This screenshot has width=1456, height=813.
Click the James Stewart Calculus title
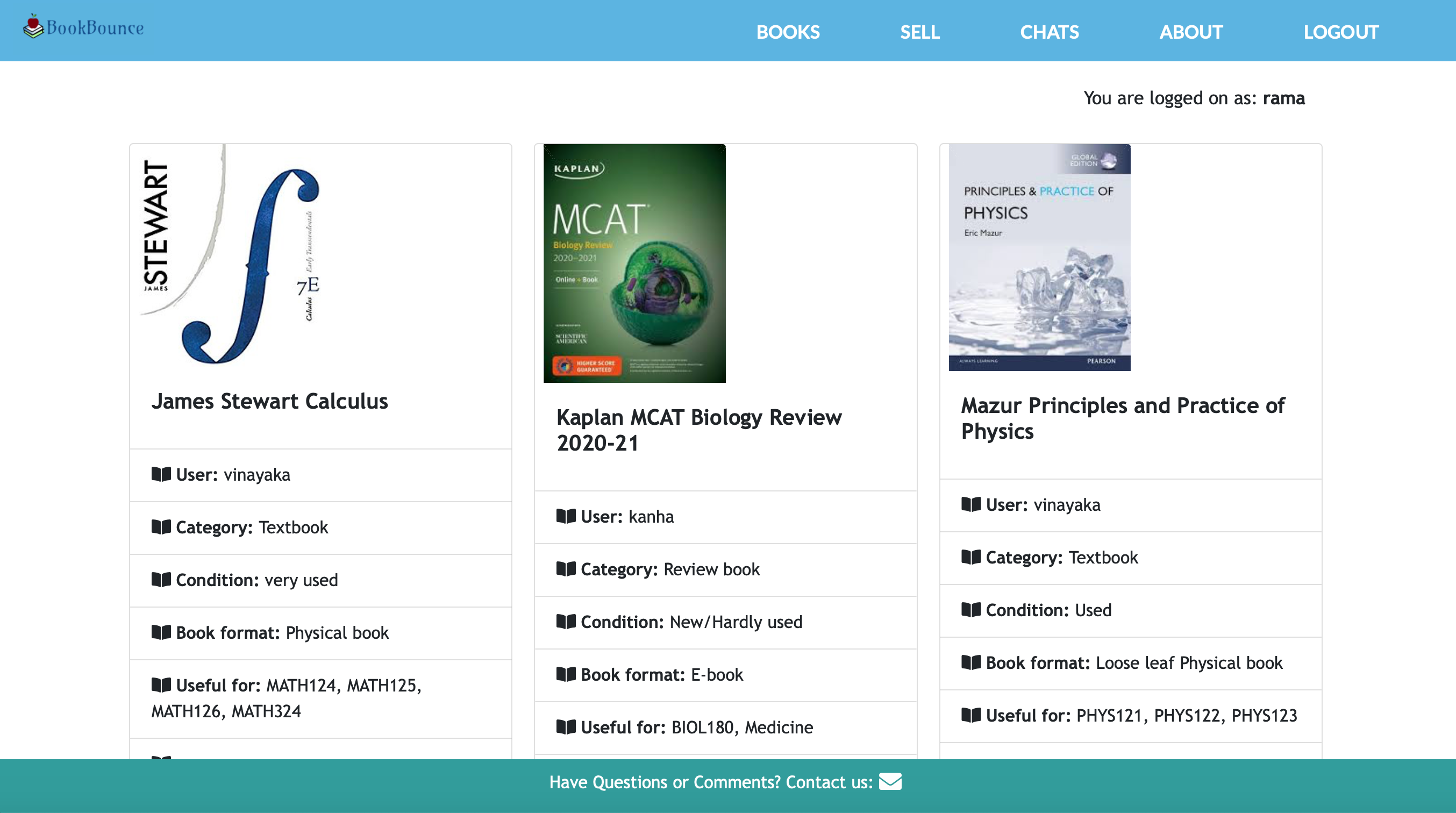pyautogui.click(x=269, y=402)
